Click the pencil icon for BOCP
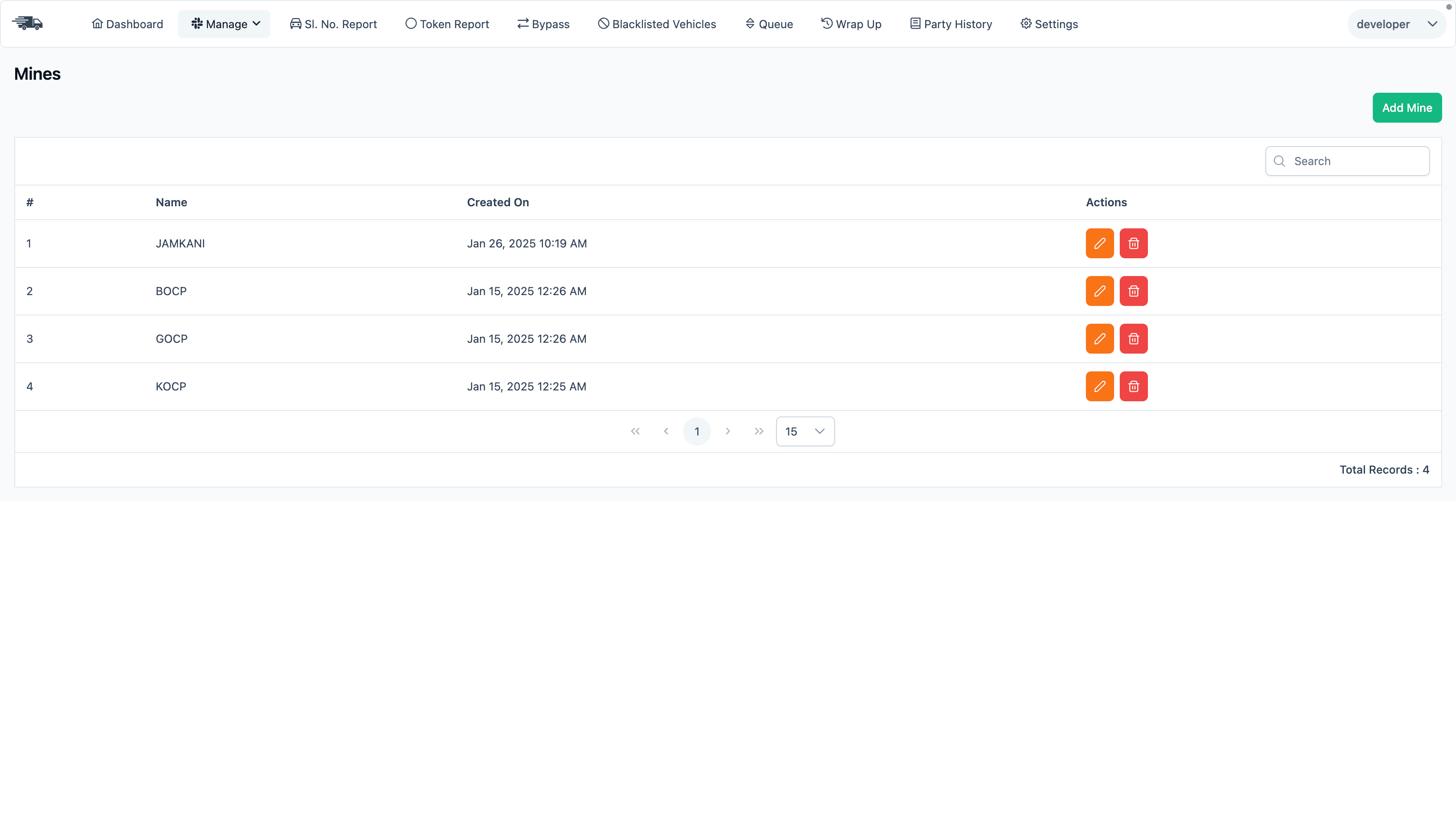 (1099, 291)
